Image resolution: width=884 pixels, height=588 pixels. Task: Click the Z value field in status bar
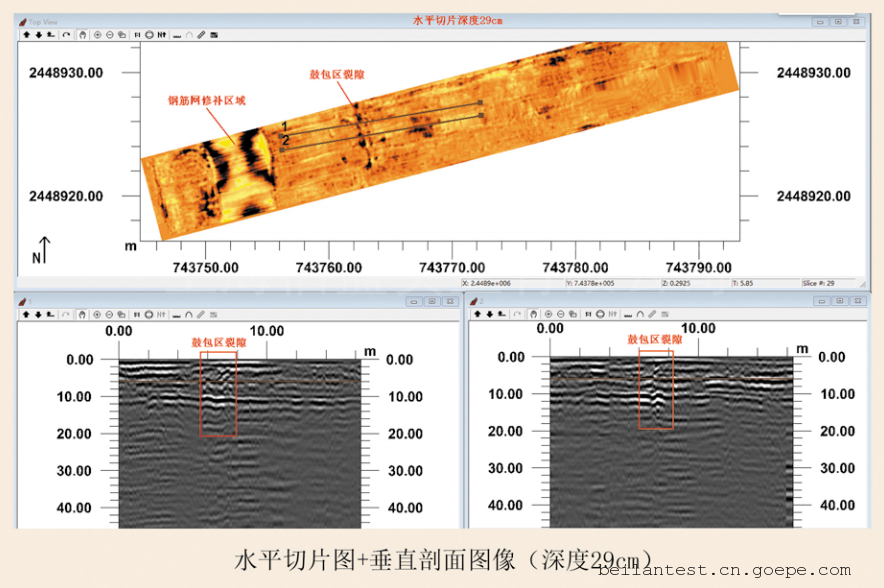(692, 283)
